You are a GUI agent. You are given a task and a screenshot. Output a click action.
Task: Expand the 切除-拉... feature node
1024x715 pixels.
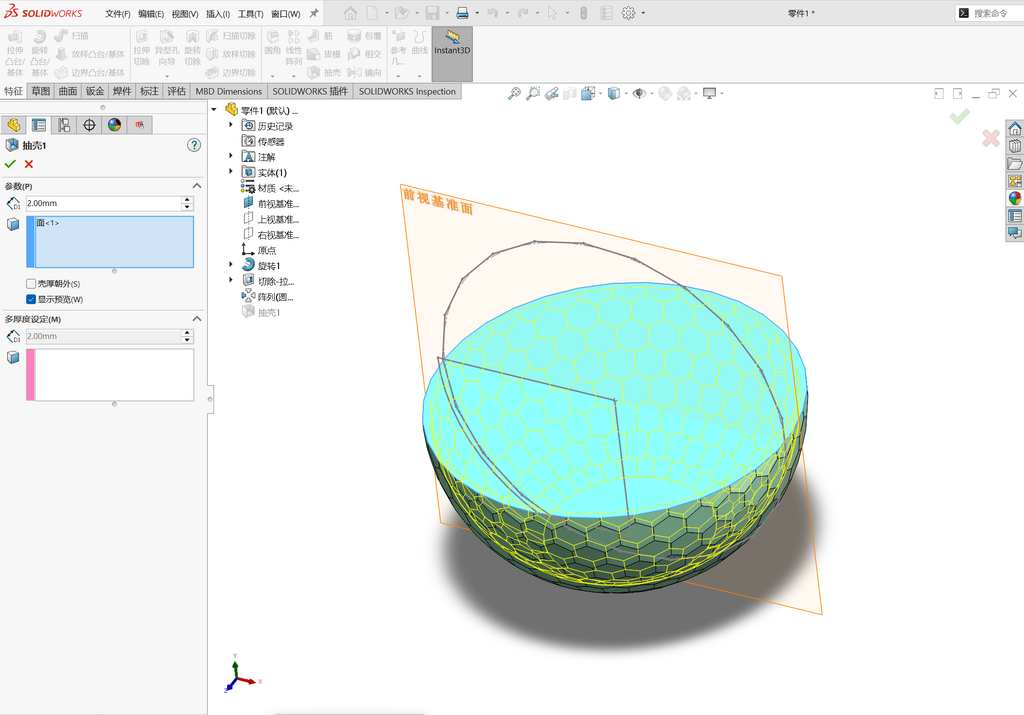point(231,280)
